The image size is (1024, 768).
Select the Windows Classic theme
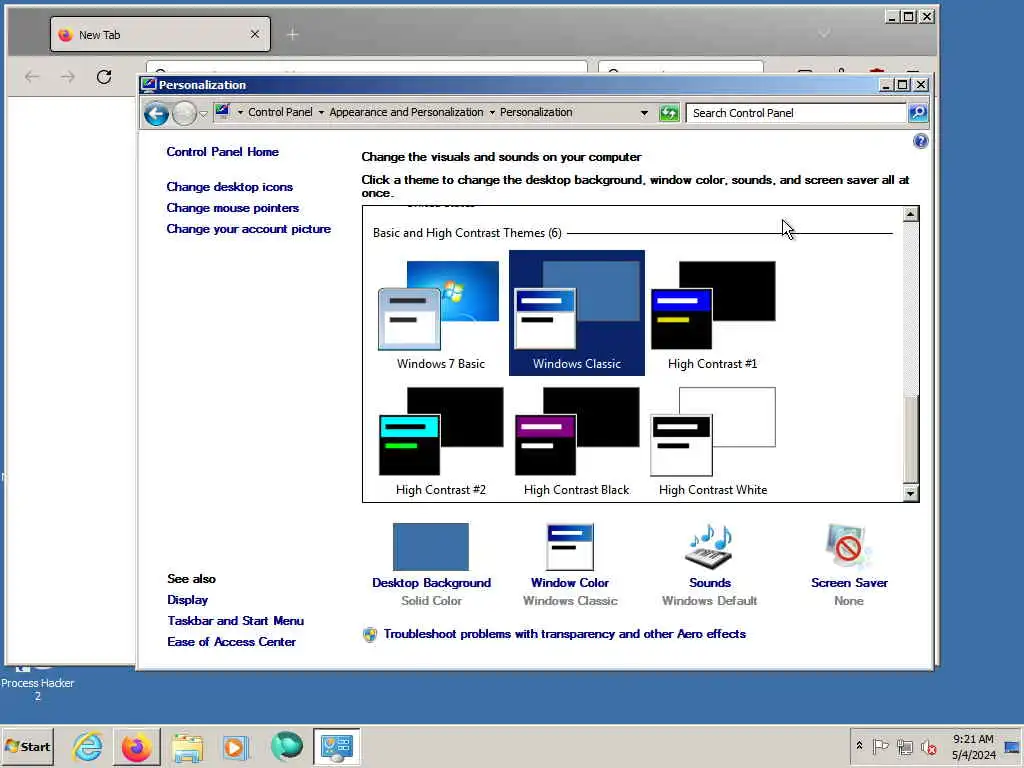coord(577,313)
